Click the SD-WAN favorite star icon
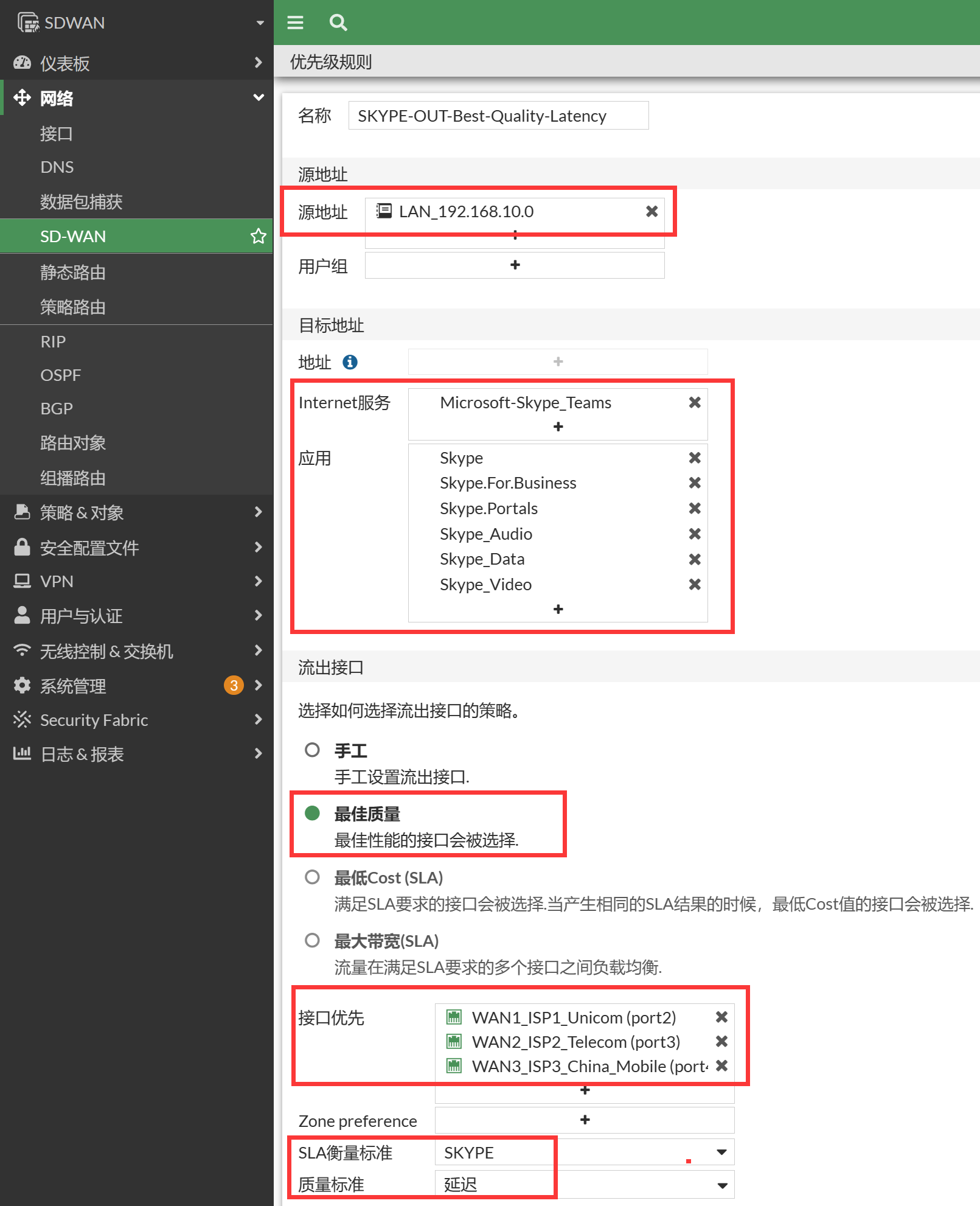 pos(259,236)
